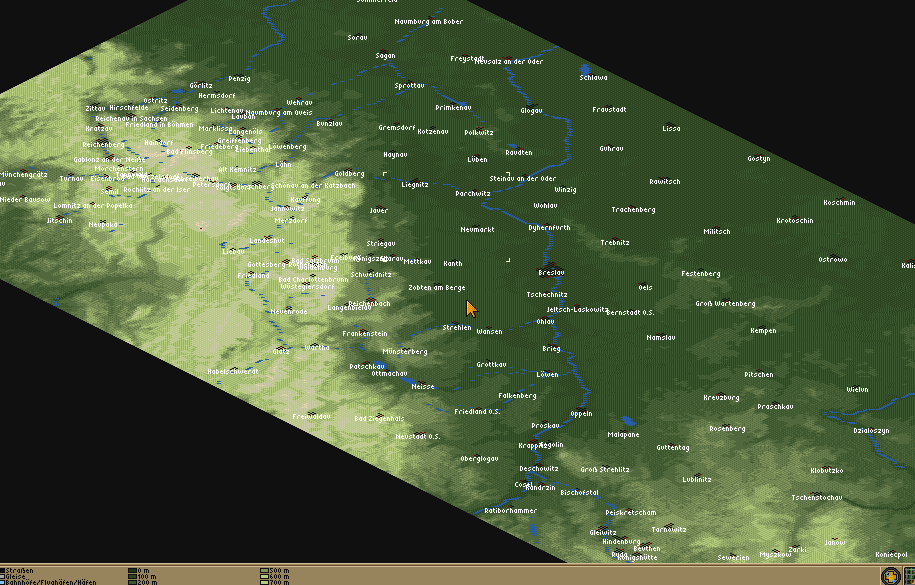915x585 pixels.
Task: Select the 200 m height legend swatch
Action: coord(133,582)
